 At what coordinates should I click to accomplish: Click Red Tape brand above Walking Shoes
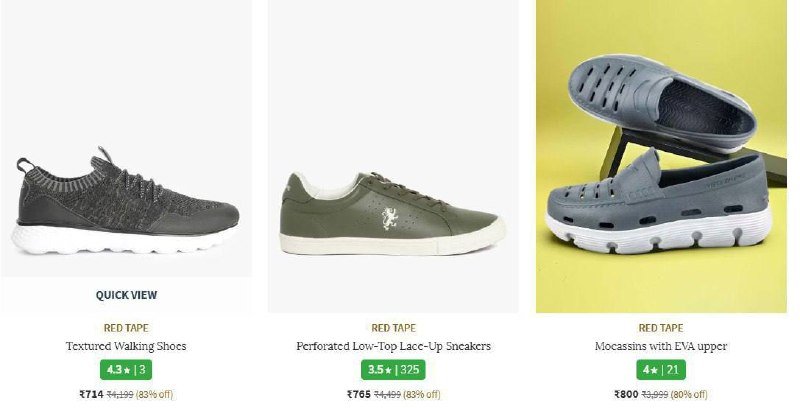pos(126,328)
